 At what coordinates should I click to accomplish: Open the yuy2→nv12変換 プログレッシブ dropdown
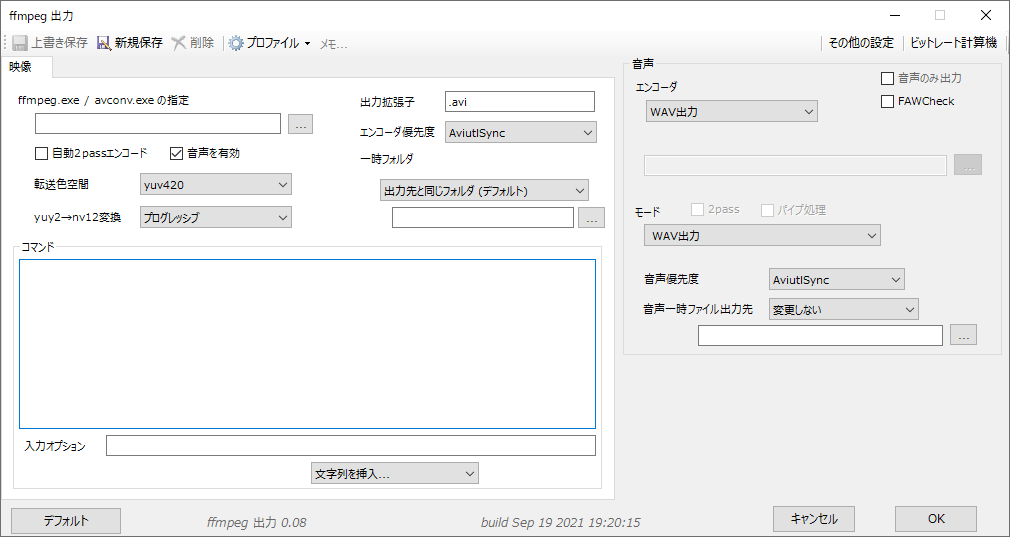[215, 218]
